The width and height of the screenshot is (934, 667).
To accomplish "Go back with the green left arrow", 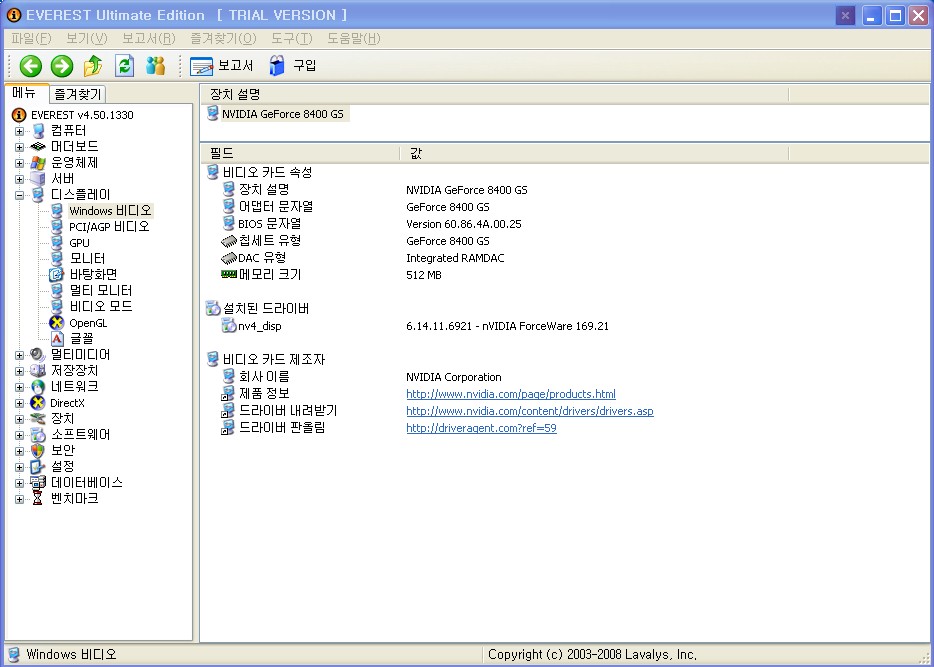I will pos(30,66).
